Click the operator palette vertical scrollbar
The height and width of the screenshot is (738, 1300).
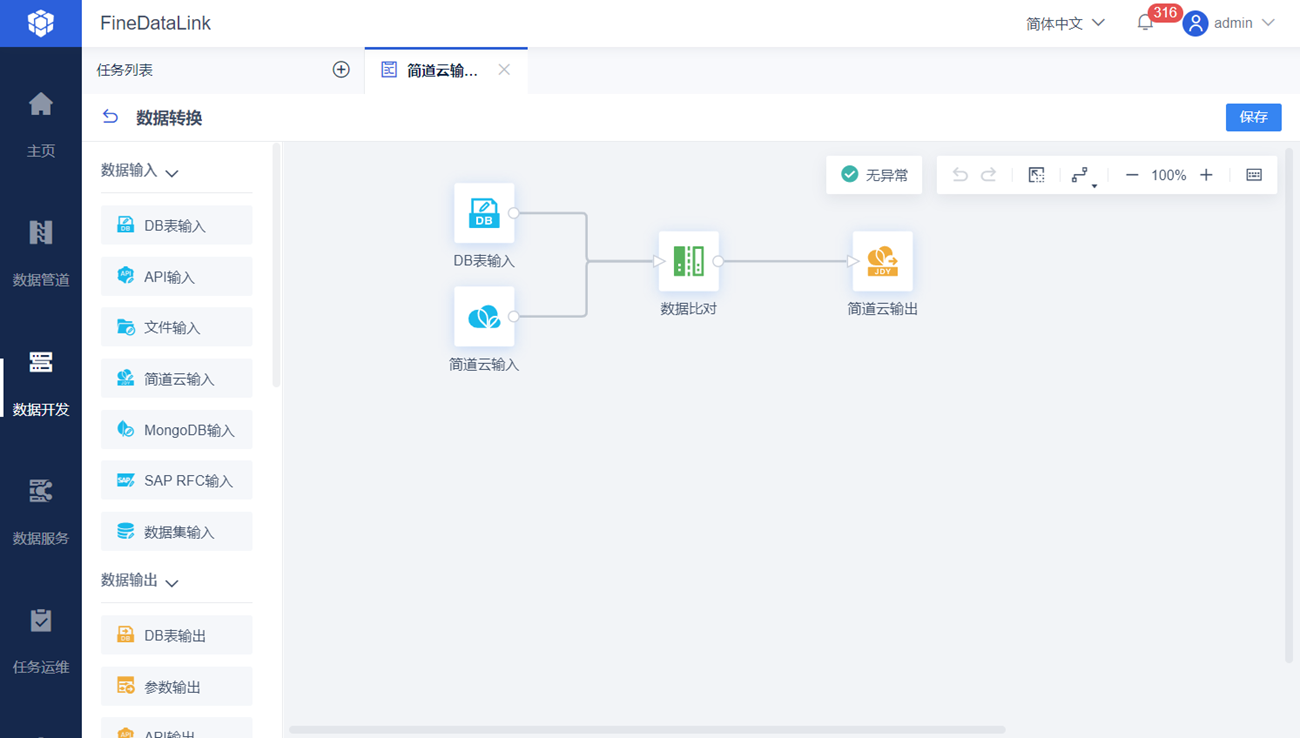point(277,265)
